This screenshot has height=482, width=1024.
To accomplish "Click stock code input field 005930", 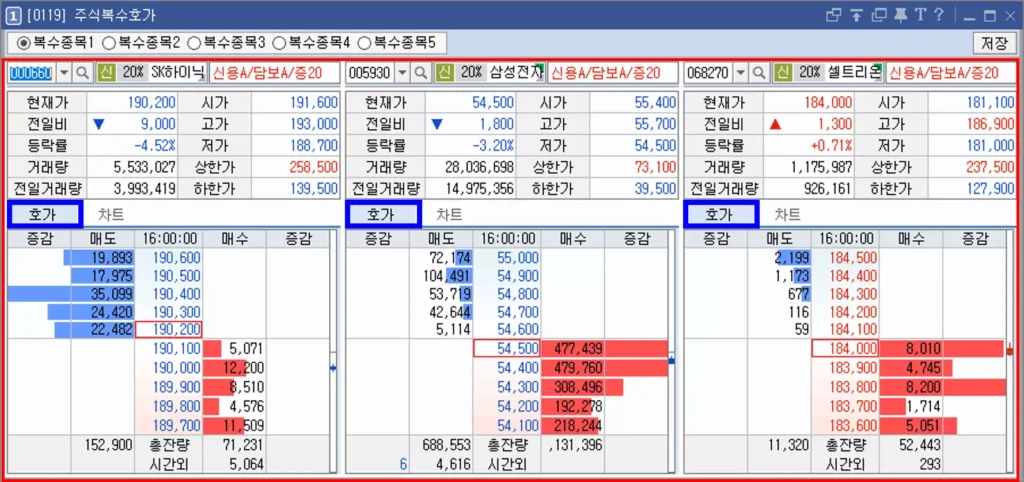I will point(371,72).
